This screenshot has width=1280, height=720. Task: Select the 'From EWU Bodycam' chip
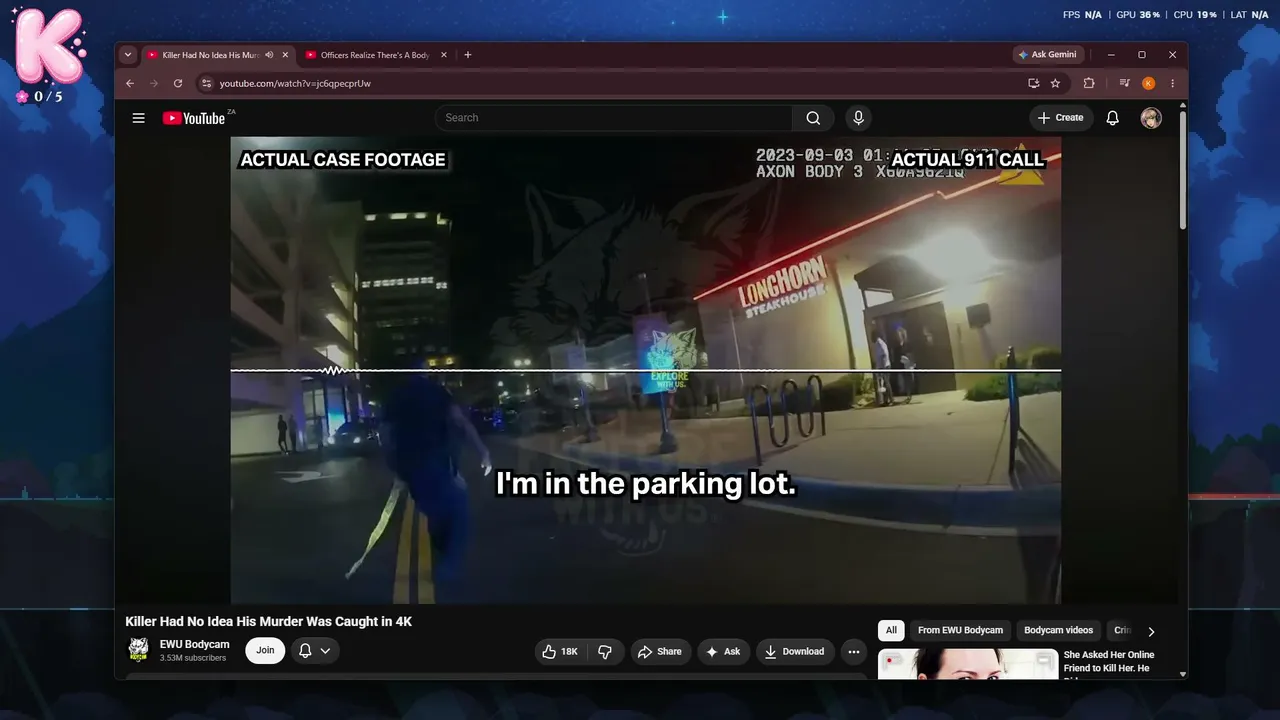pyautogui.click(x=960, y=631)
